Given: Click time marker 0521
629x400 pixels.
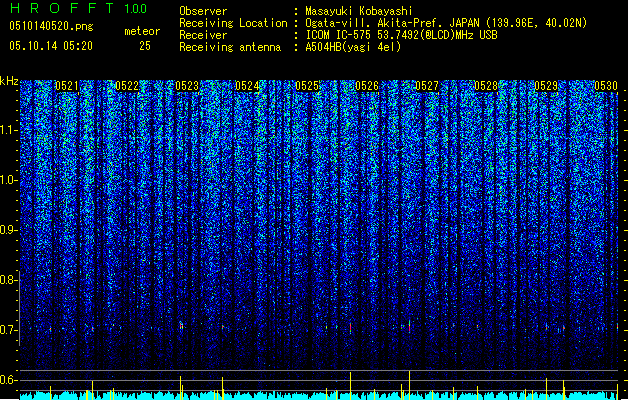Looking at the screenshot, I should tap(67, 86).
